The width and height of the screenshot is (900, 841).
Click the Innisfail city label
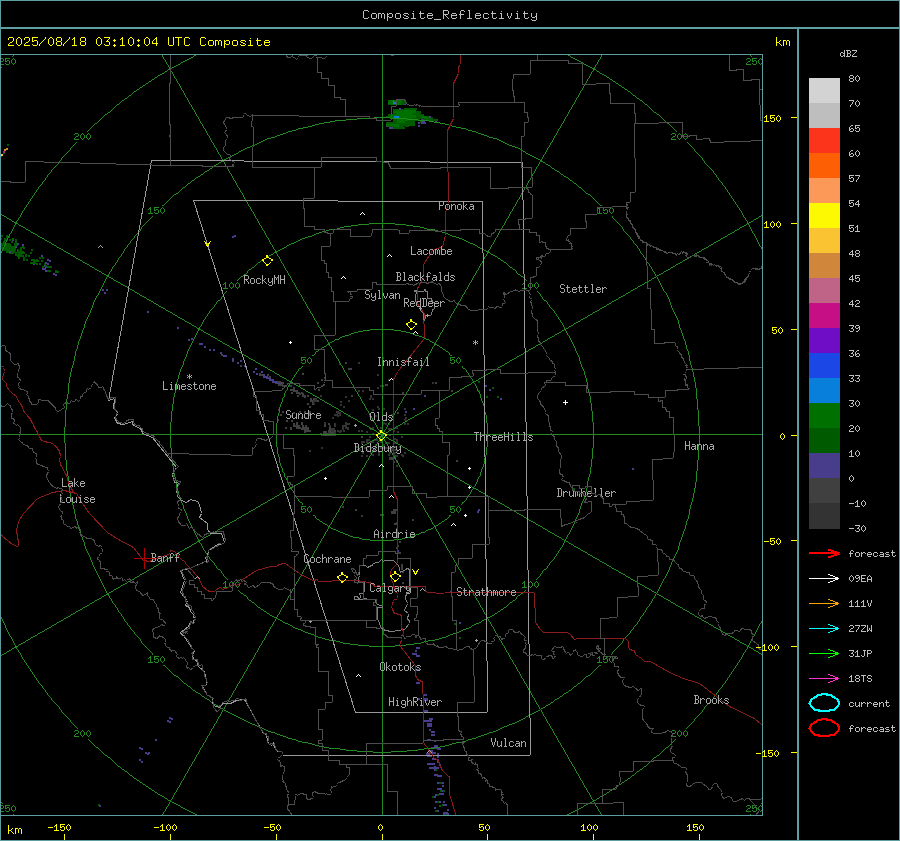coord(403,362)
